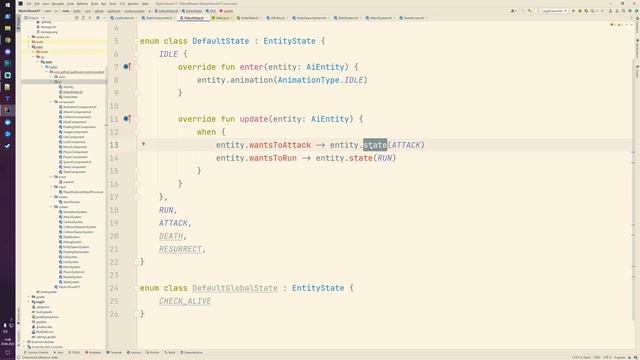Expand Scratches and Consoles node
The height and width of the screenshot is (360, 640).
tap(25, 347)
